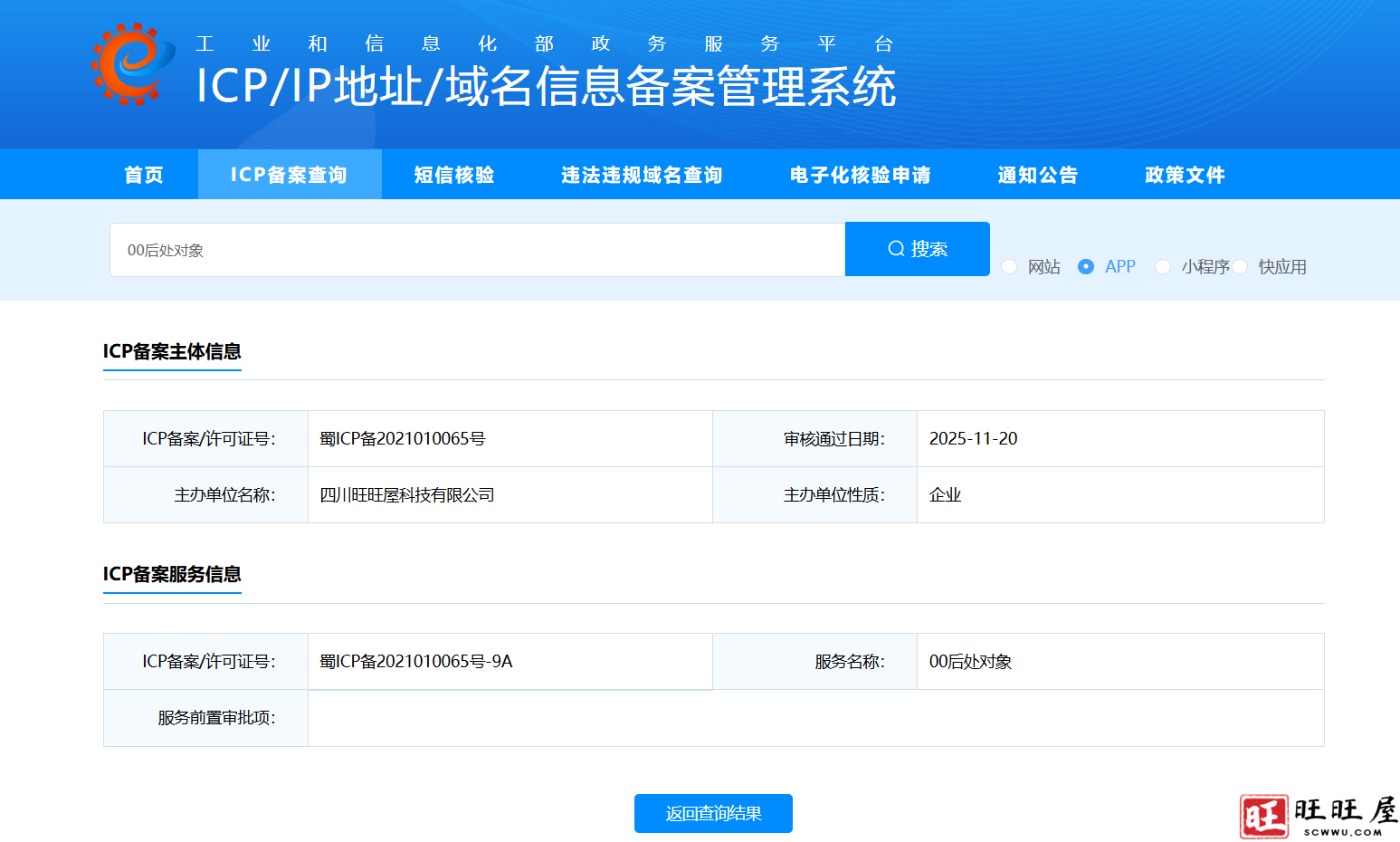Switch to the 电子化核验申请 tab
This screenshot has height=842, width=1400.
click(862, 174)
